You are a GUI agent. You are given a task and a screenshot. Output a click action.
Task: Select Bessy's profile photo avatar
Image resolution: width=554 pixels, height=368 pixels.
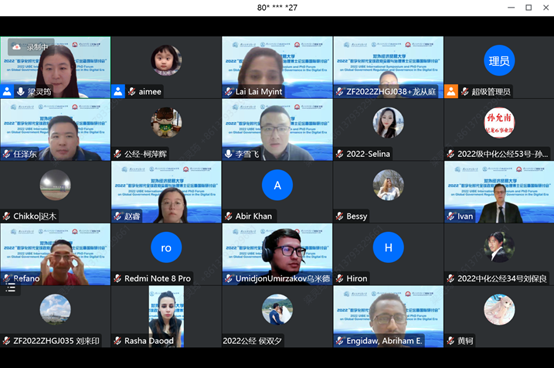click(x=388, y=185)
